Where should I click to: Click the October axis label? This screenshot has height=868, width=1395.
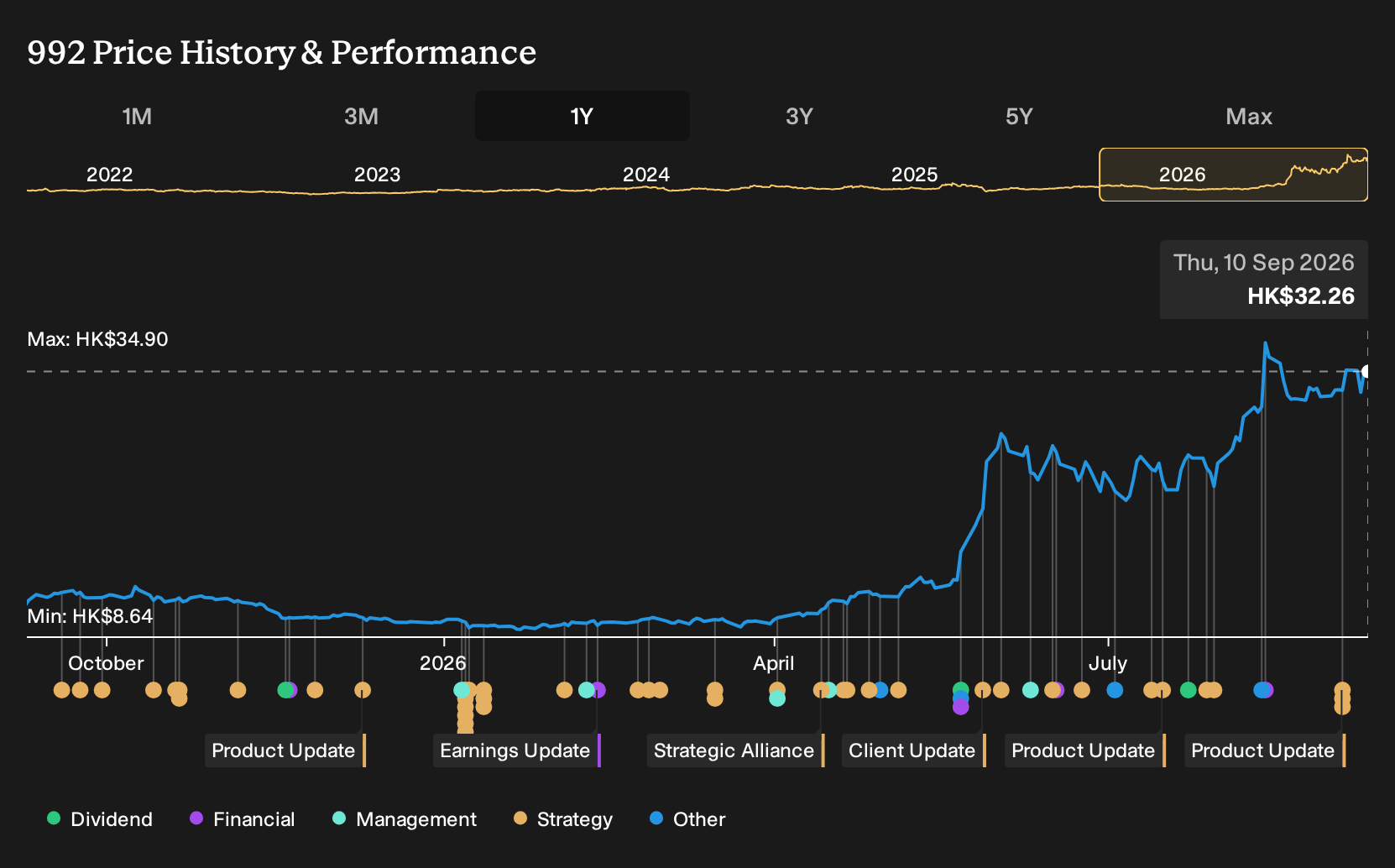click(x=106, y=663)
